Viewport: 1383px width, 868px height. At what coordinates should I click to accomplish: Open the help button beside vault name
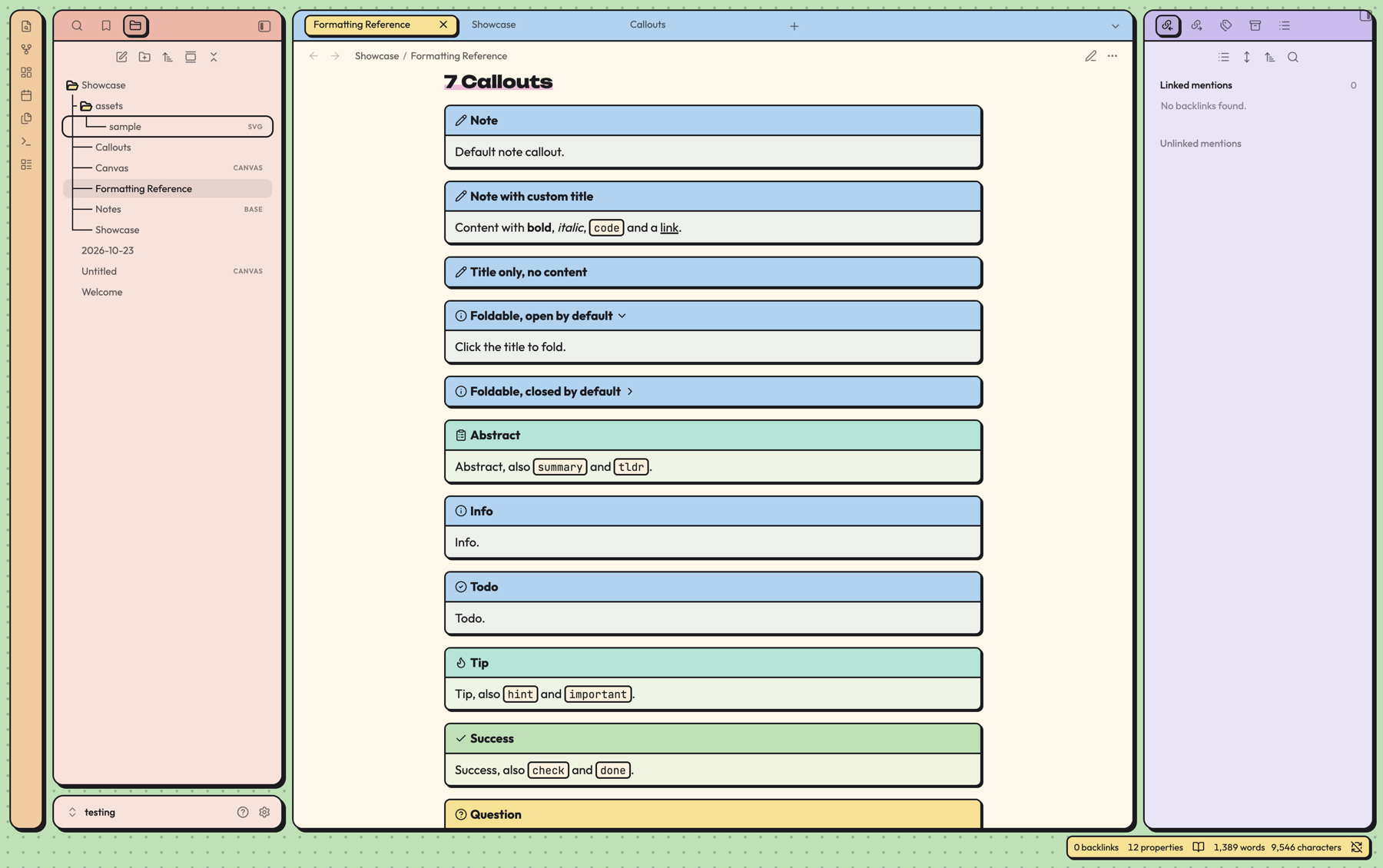point(243,812)
